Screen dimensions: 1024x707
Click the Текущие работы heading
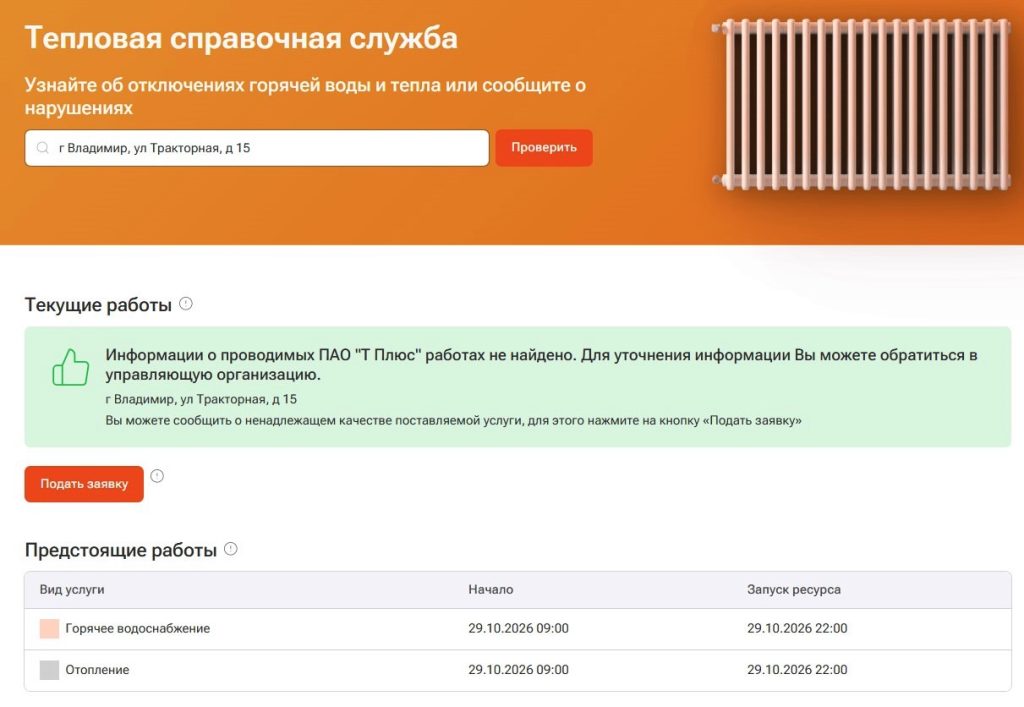pyautogui.click(x=98, y=305)
